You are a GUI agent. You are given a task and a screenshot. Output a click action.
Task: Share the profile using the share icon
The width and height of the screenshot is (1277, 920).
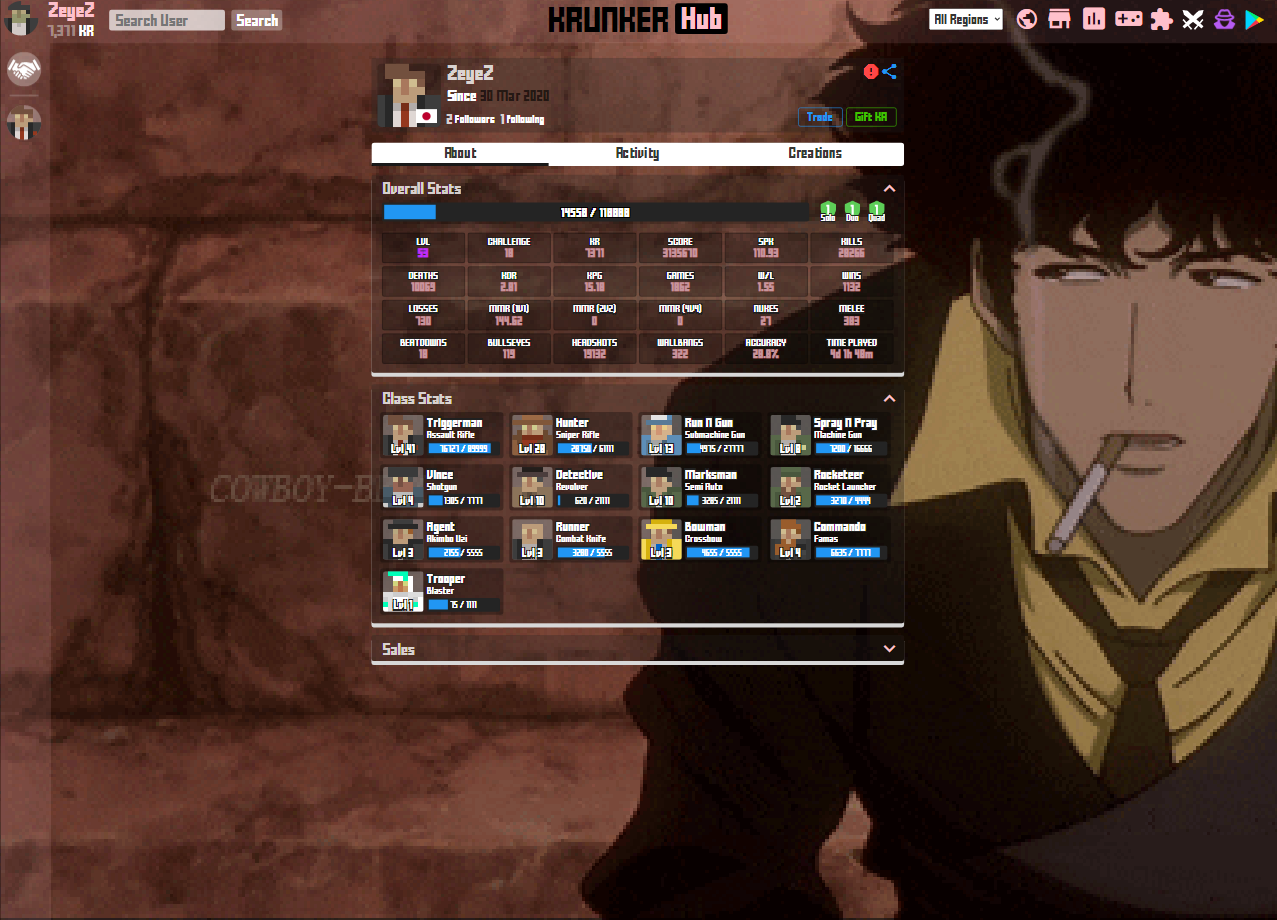click(x=889, y=72)
